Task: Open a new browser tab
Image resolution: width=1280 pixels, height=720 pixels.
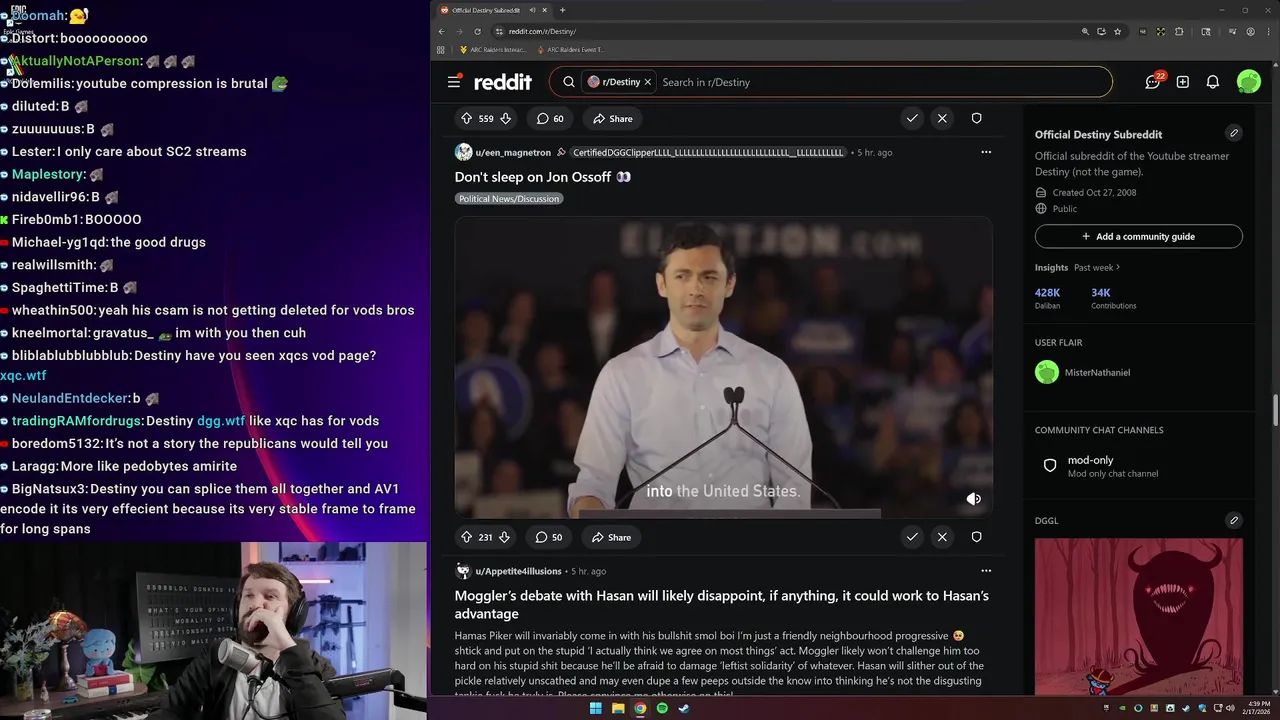Action: tap(562, 10)
